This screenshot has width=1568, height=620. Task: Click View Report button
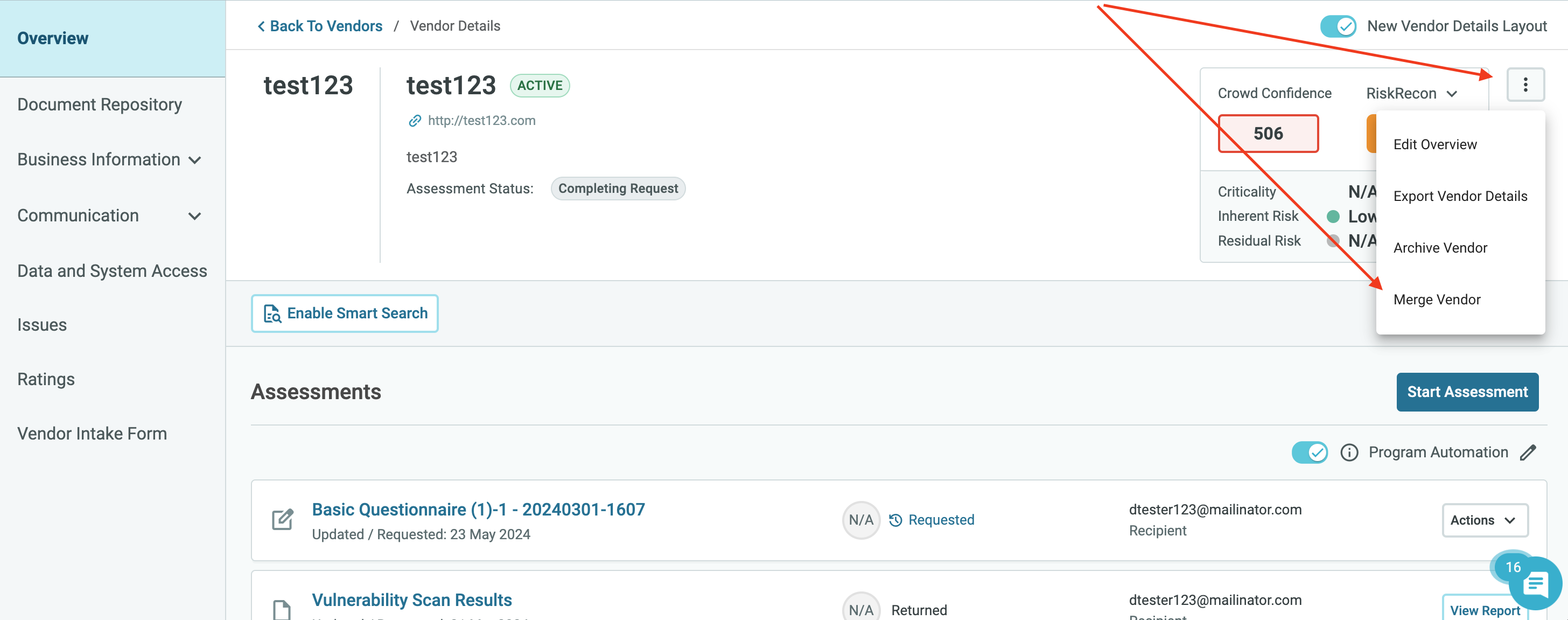[x=1485, y=609]
